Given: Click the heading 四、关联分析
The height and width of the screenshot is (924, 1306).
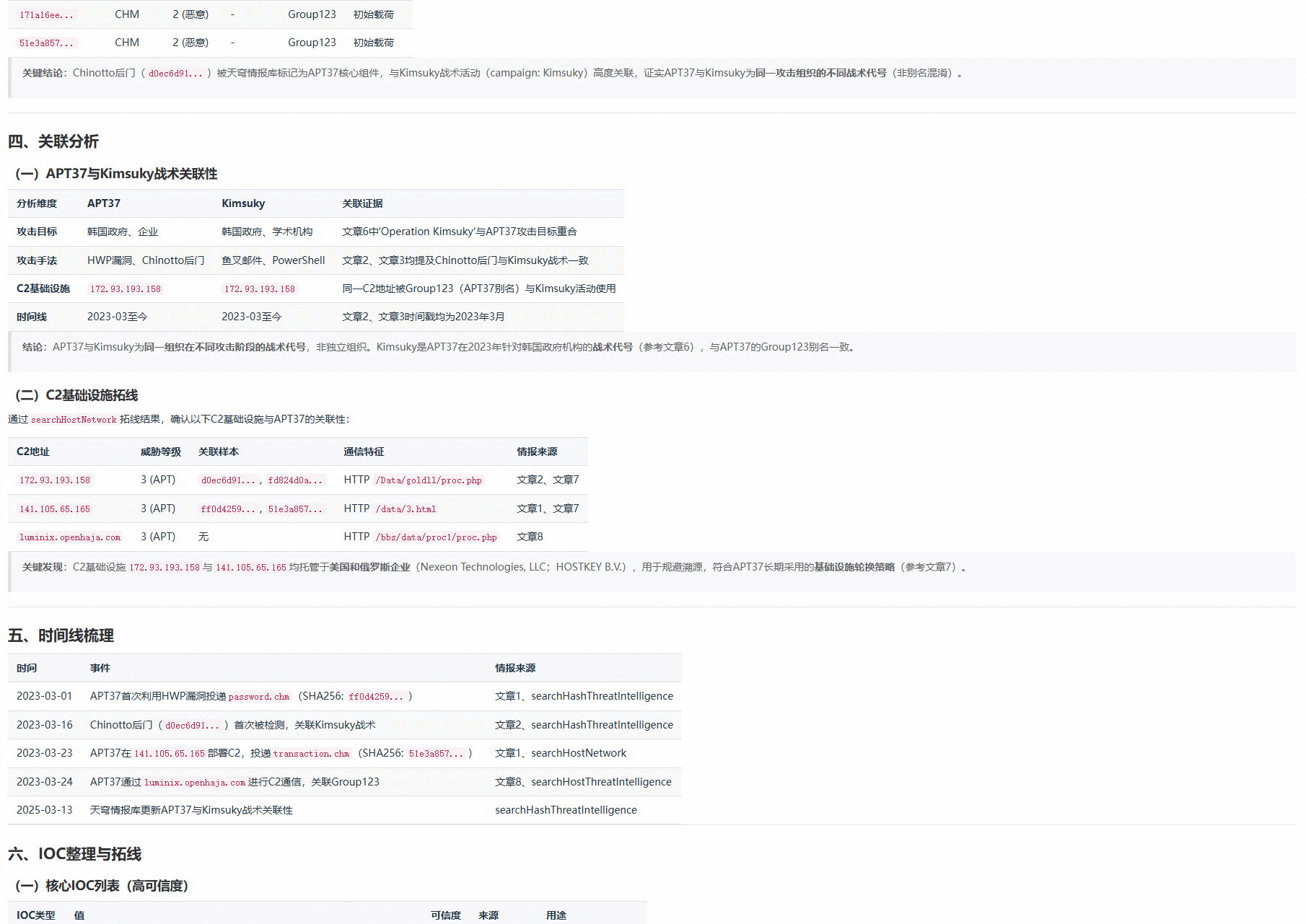Looking at the screenshot, I should tap(54, 142).
